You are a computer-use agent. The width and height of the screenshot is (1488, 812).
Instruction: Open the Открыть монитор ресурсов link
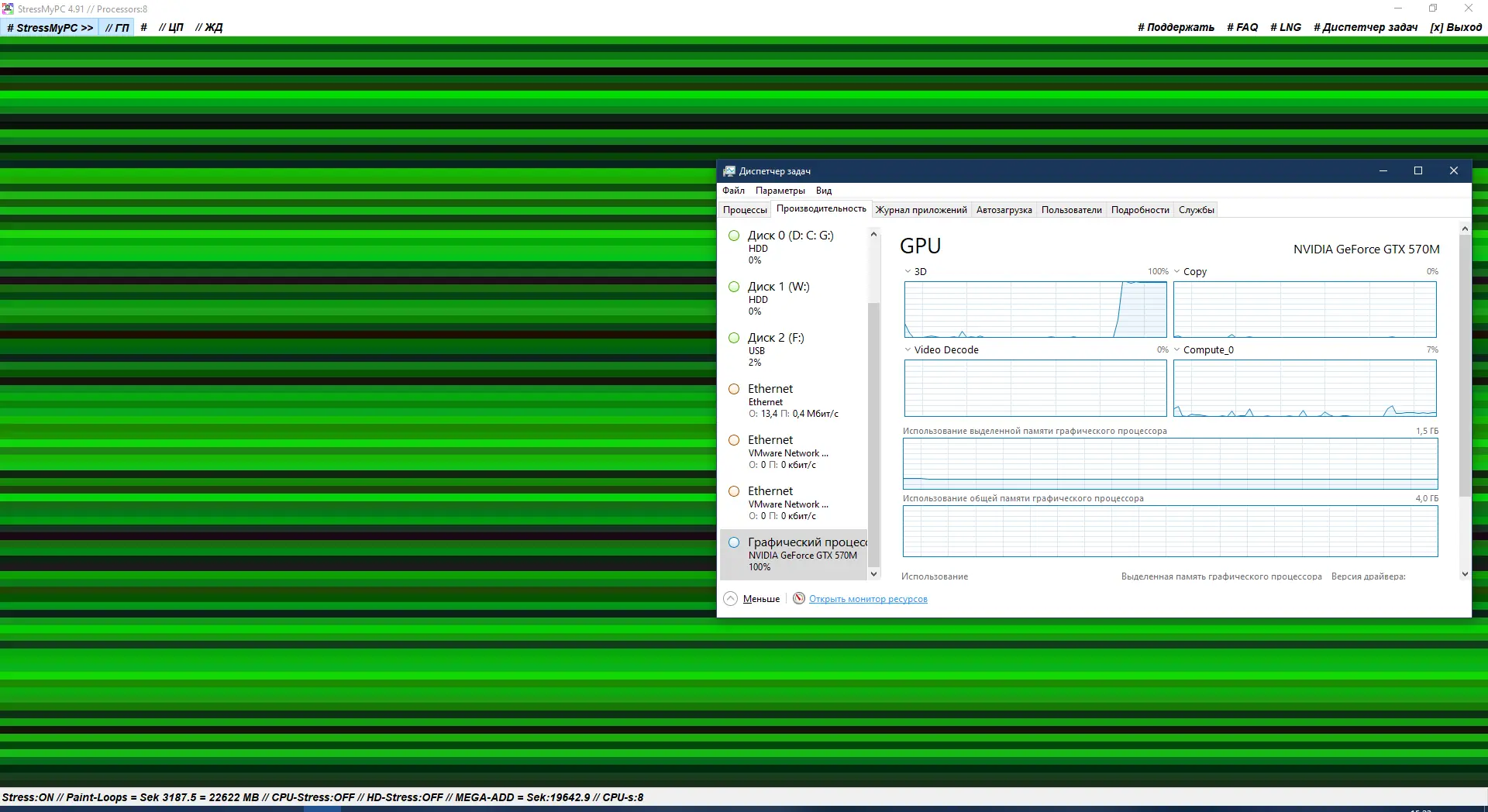click(x=868, y=599)
